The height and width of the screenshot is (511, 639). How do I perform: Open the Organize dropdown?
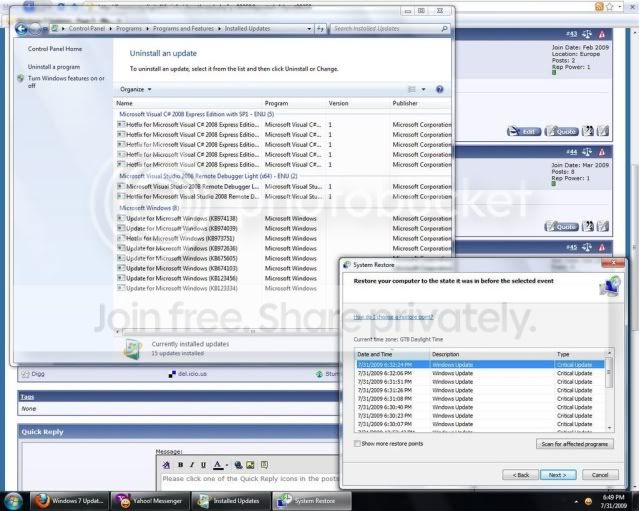coord(136,89)
